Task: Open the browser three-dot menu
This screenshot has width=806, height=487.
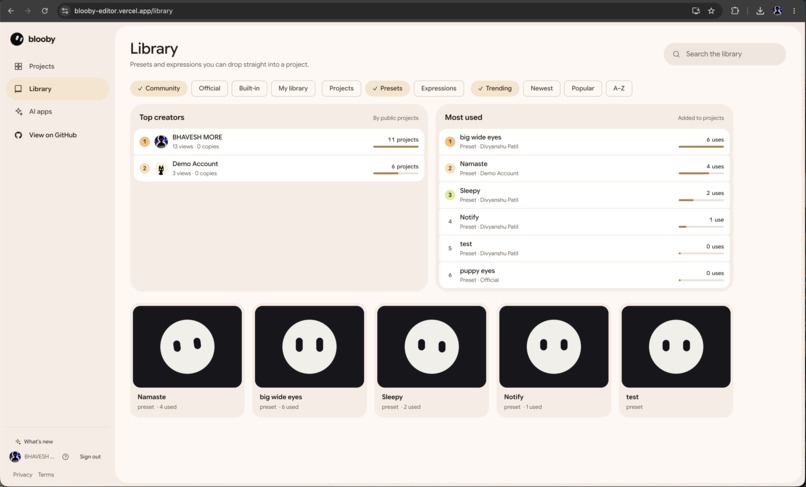Action: [x=794, y=11]
